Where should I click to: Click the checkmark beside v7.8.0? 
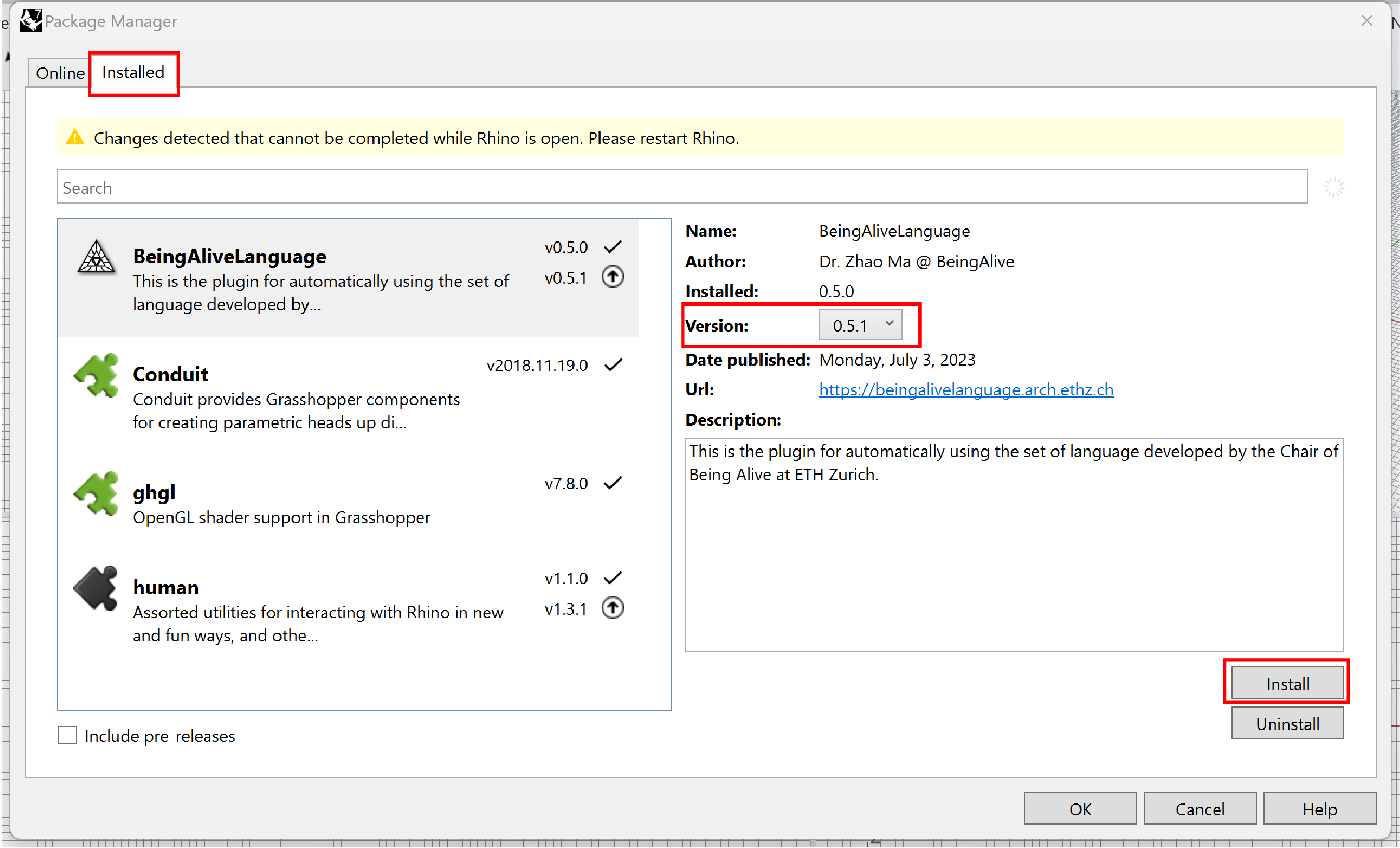612,483
